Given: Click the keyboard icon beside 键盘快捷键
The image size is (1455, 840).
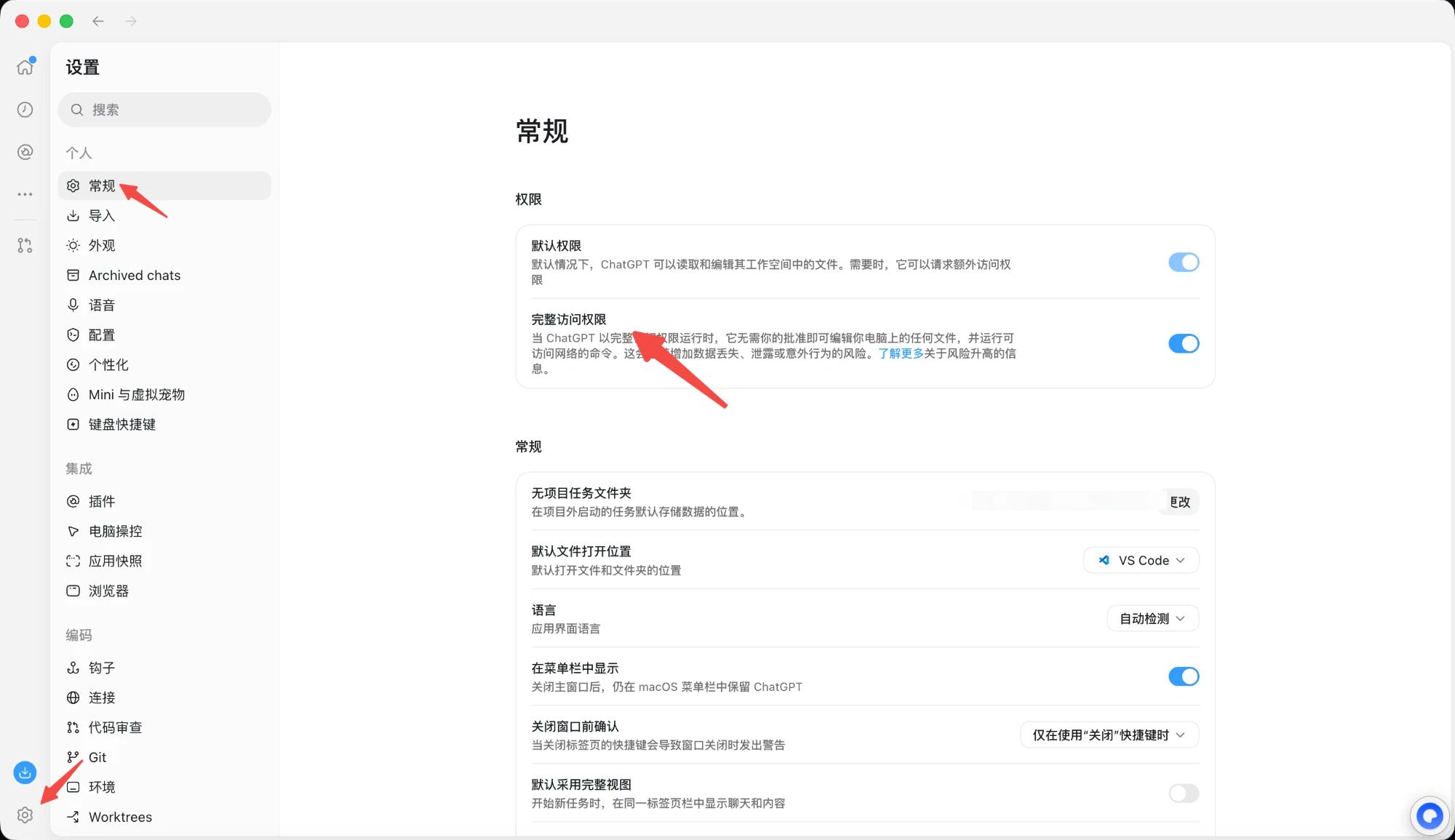Looking at the screenshot, I should [x=73, y=425].
